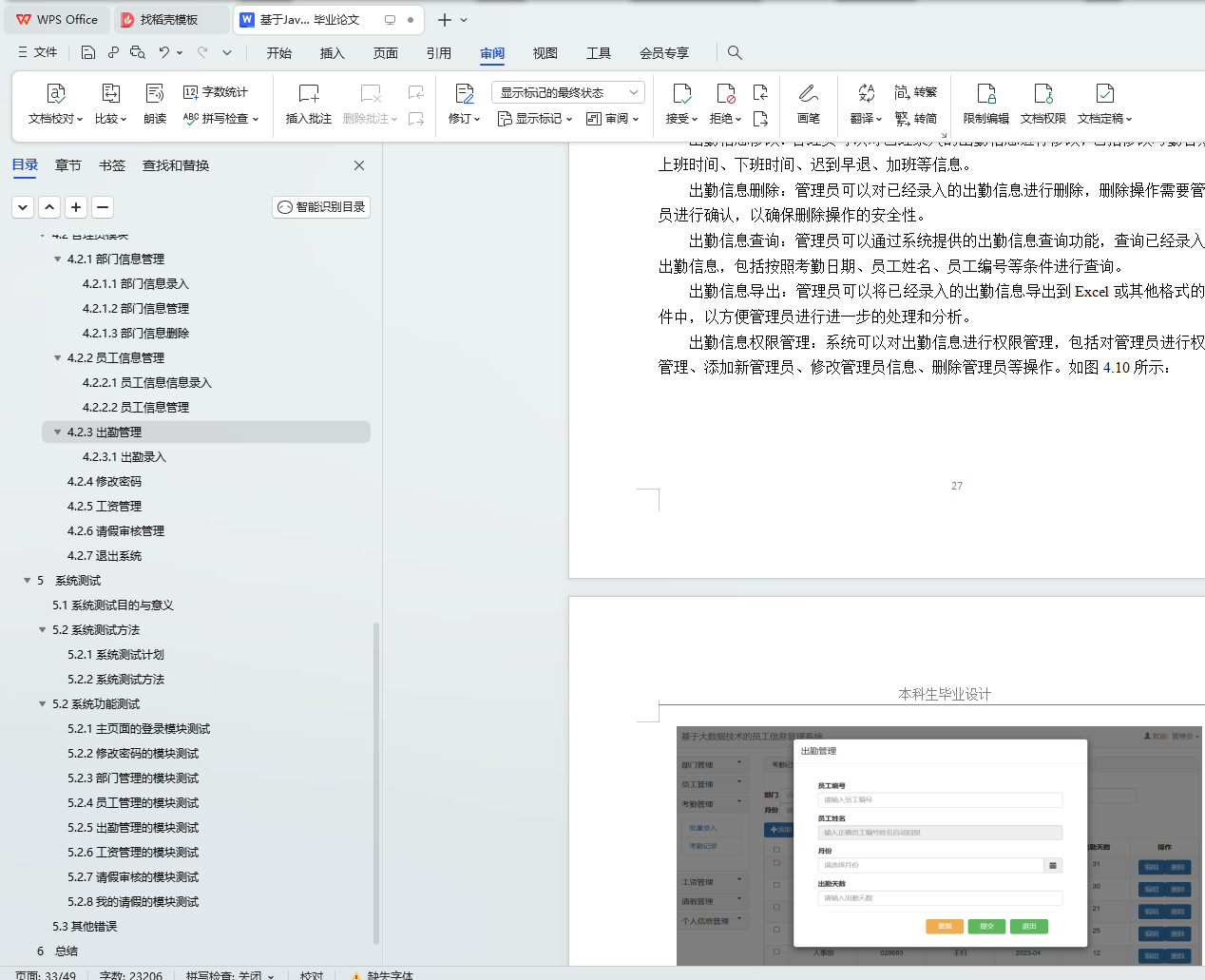Switch to the 引用 ribbon tab

(439, 53)
